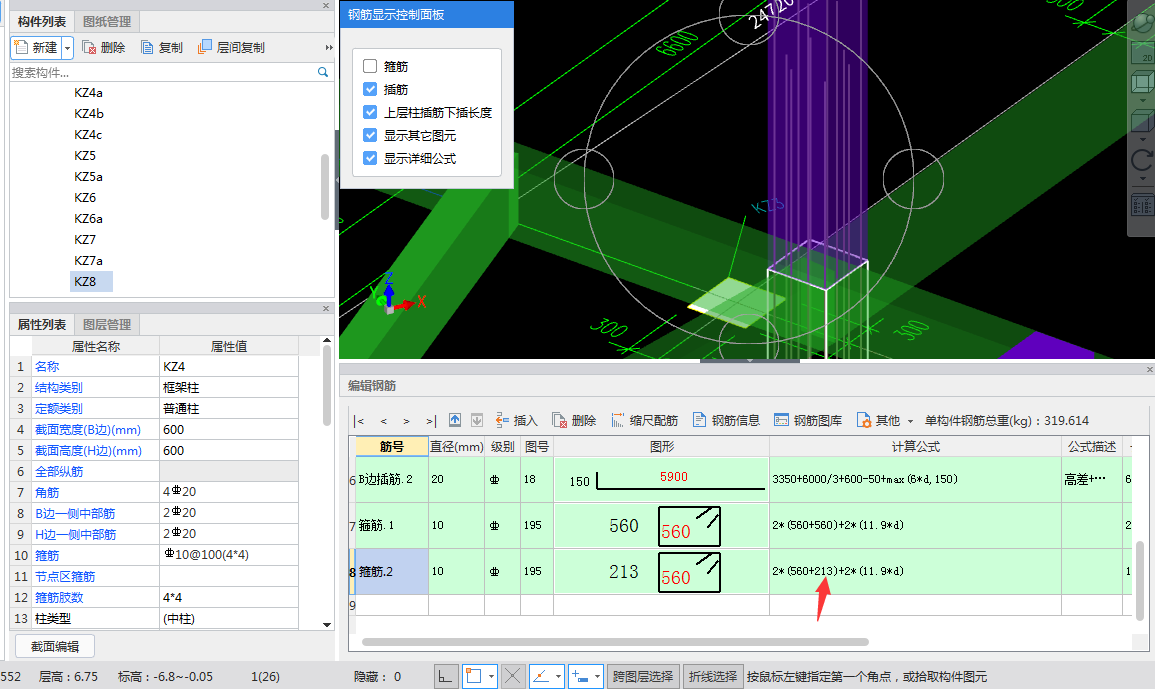The width and height of the screenshot is (1155, 689).
Task: Toggle the 插筋 checkbox
Action: coord(370,89)
